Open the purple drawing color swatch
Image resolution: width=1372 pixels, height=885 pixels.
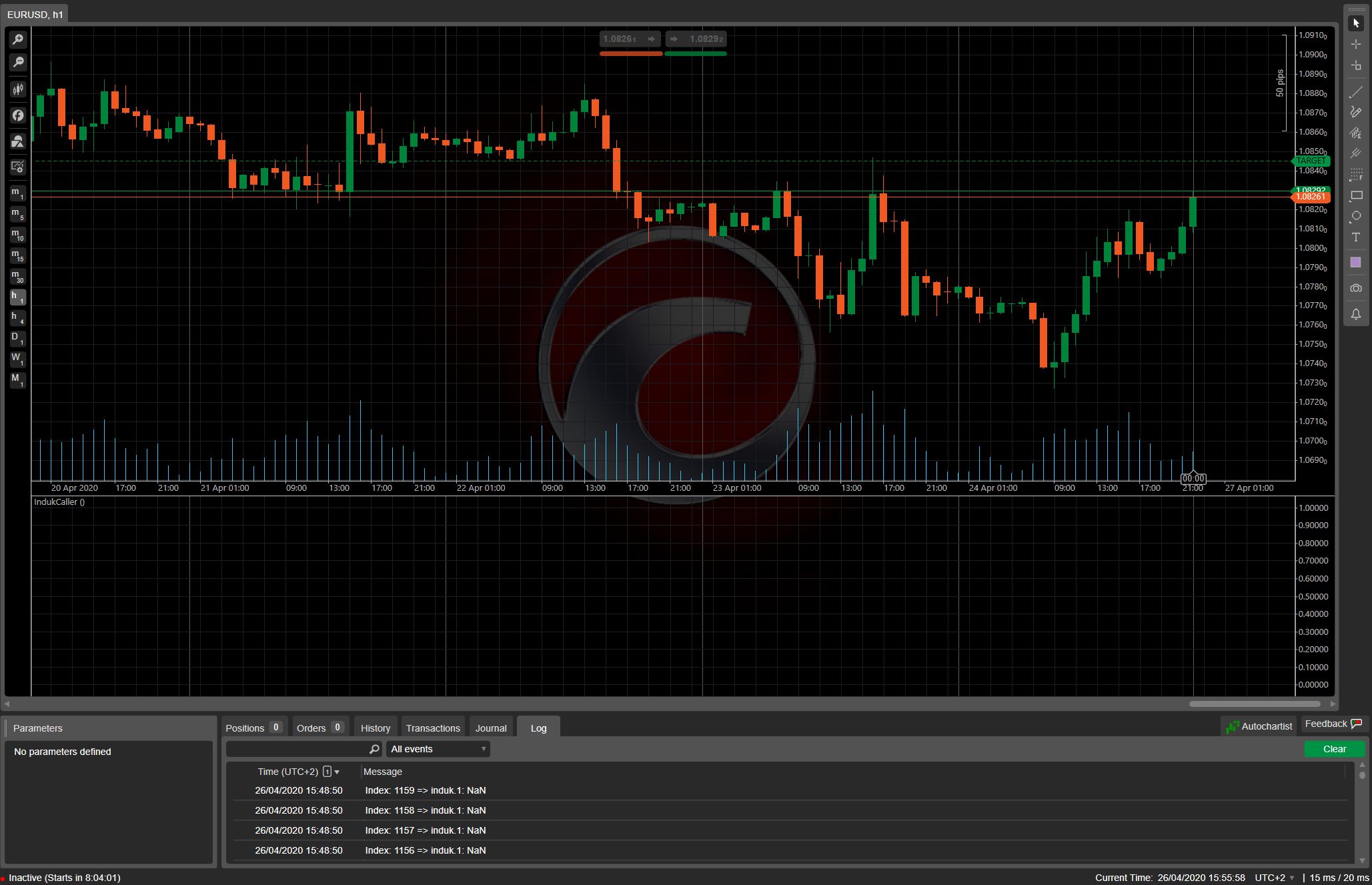pos(1356,263)
